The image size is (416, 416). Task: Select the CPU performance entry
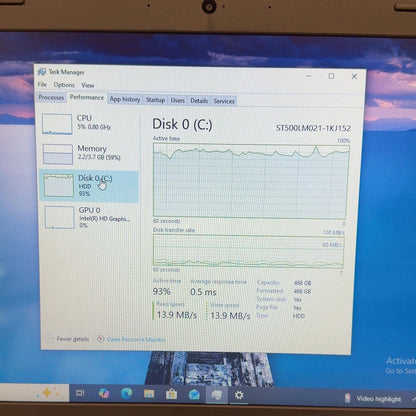(x=89, y=124)
